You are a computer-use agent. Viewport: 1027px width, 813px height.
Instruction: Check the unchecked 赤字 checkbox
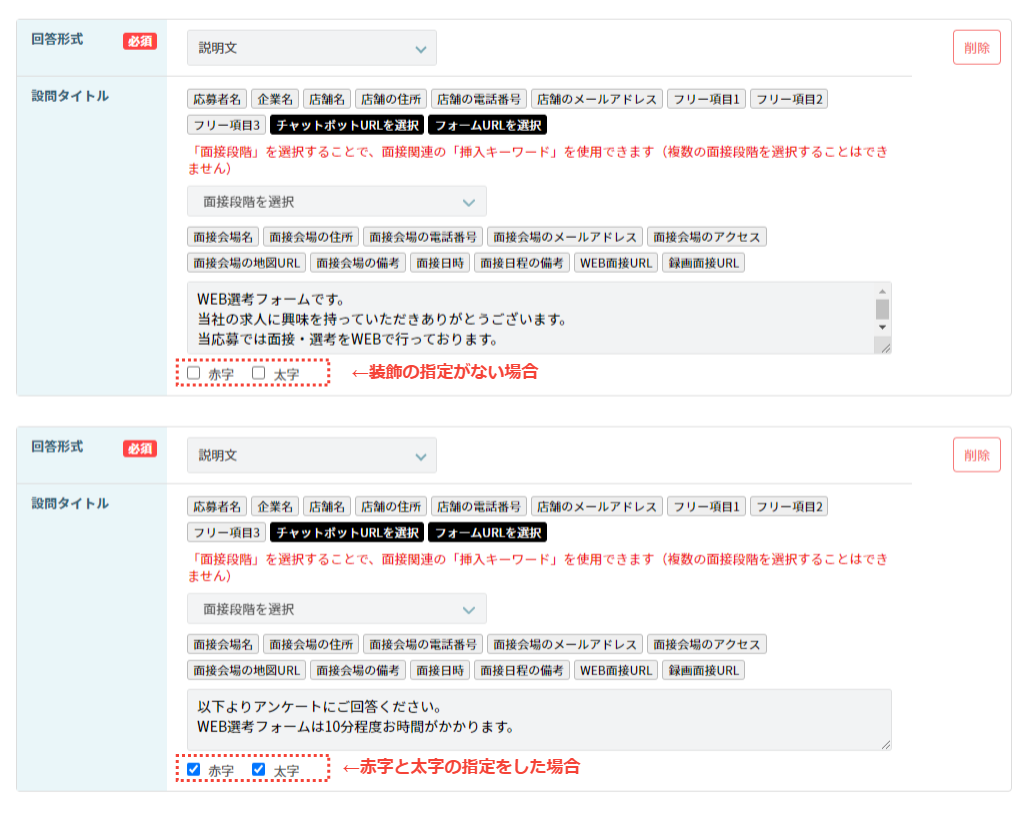[x=194, y=373]
